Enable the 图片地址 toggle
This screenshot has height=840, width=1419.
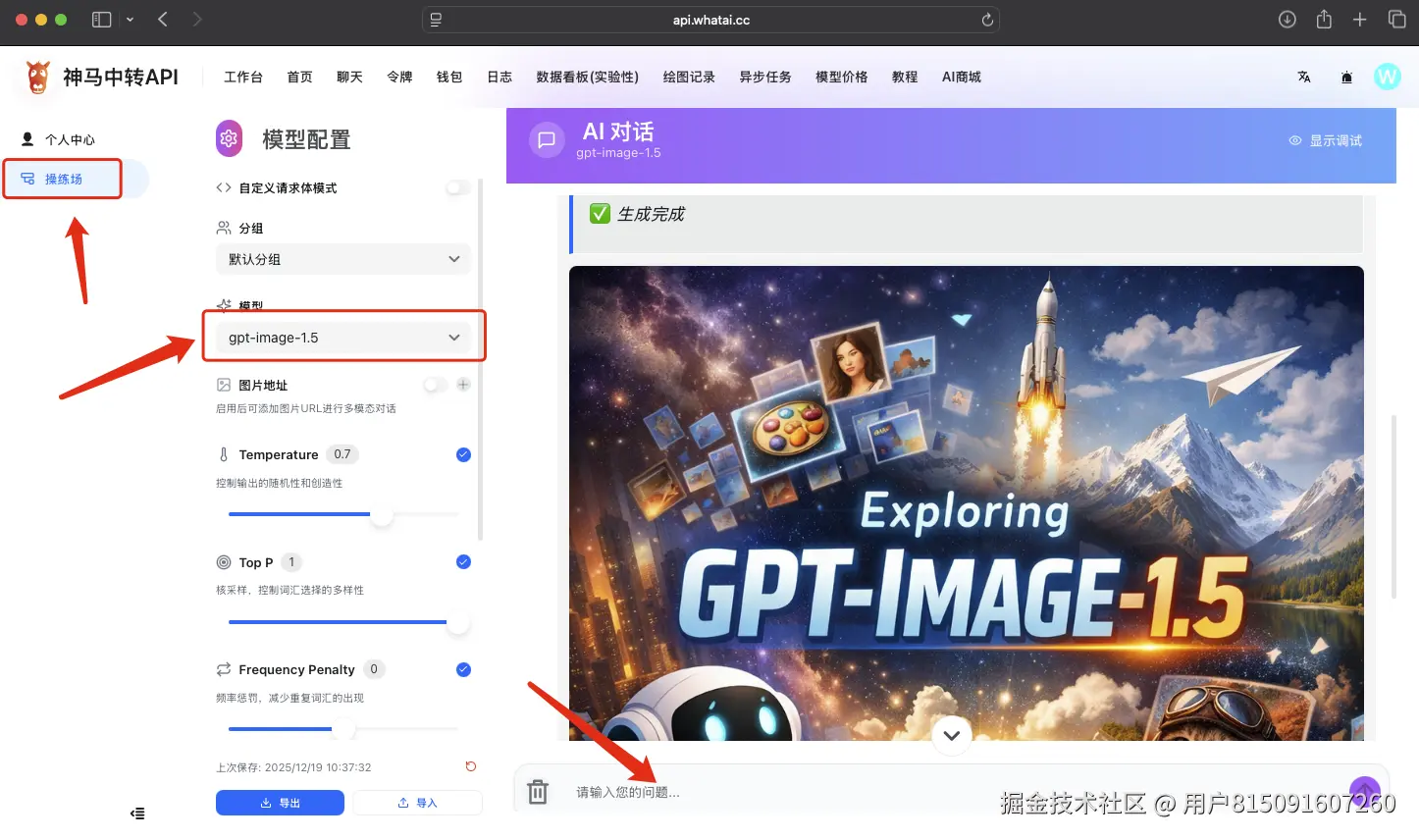pyautogui.click(x=433, y=385)
